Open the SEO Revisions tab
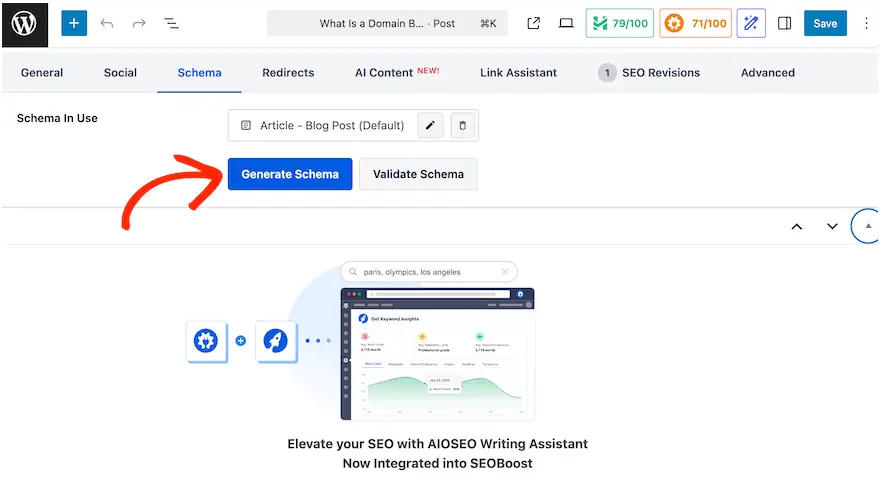This screenshot has width=880, height=487. pos(649,72)
